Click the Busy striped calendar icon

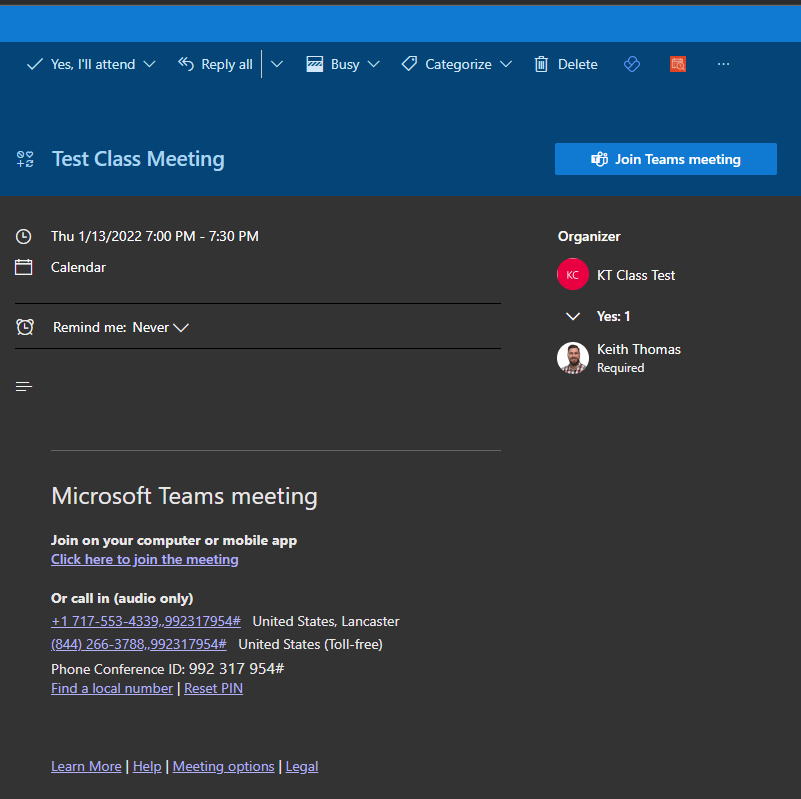click(x=315, y=64)
